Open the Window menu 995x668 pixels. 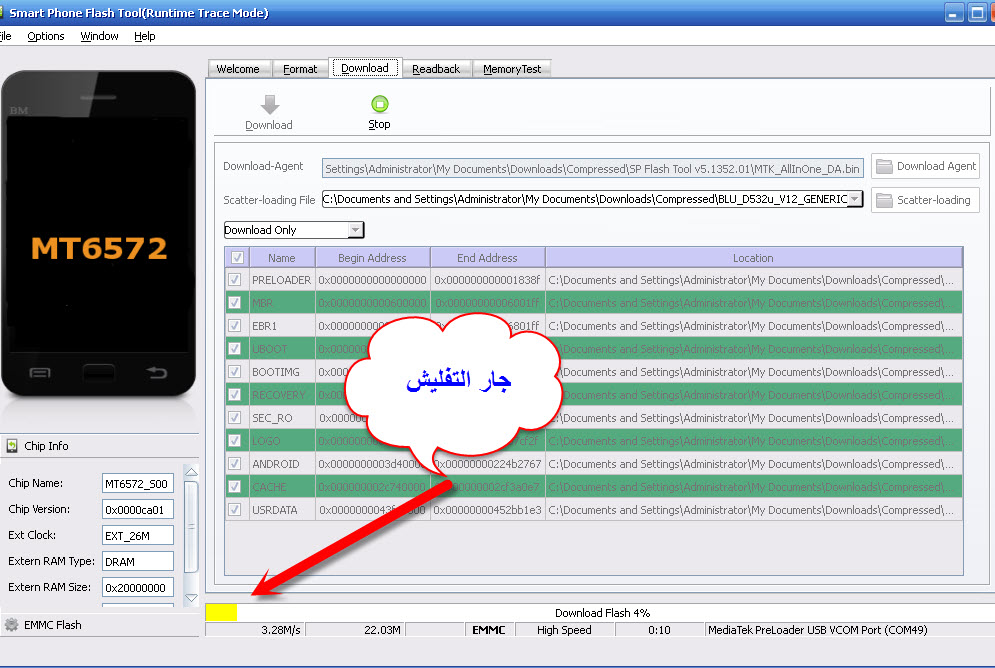pos(99,36)
